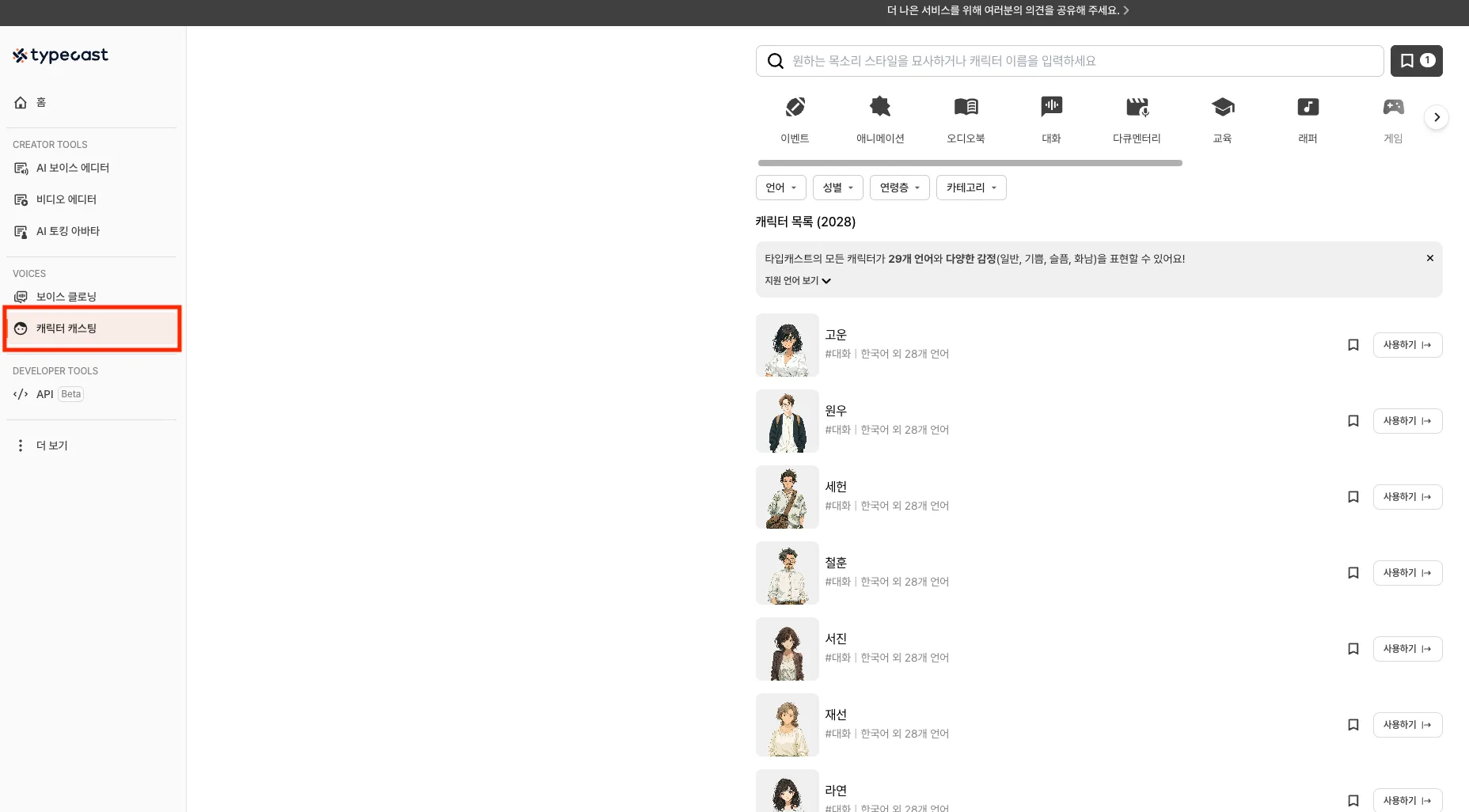Select the 교육 graduation cap icon
This screenshot has width=1469, height=812.
pos(1222,107)
